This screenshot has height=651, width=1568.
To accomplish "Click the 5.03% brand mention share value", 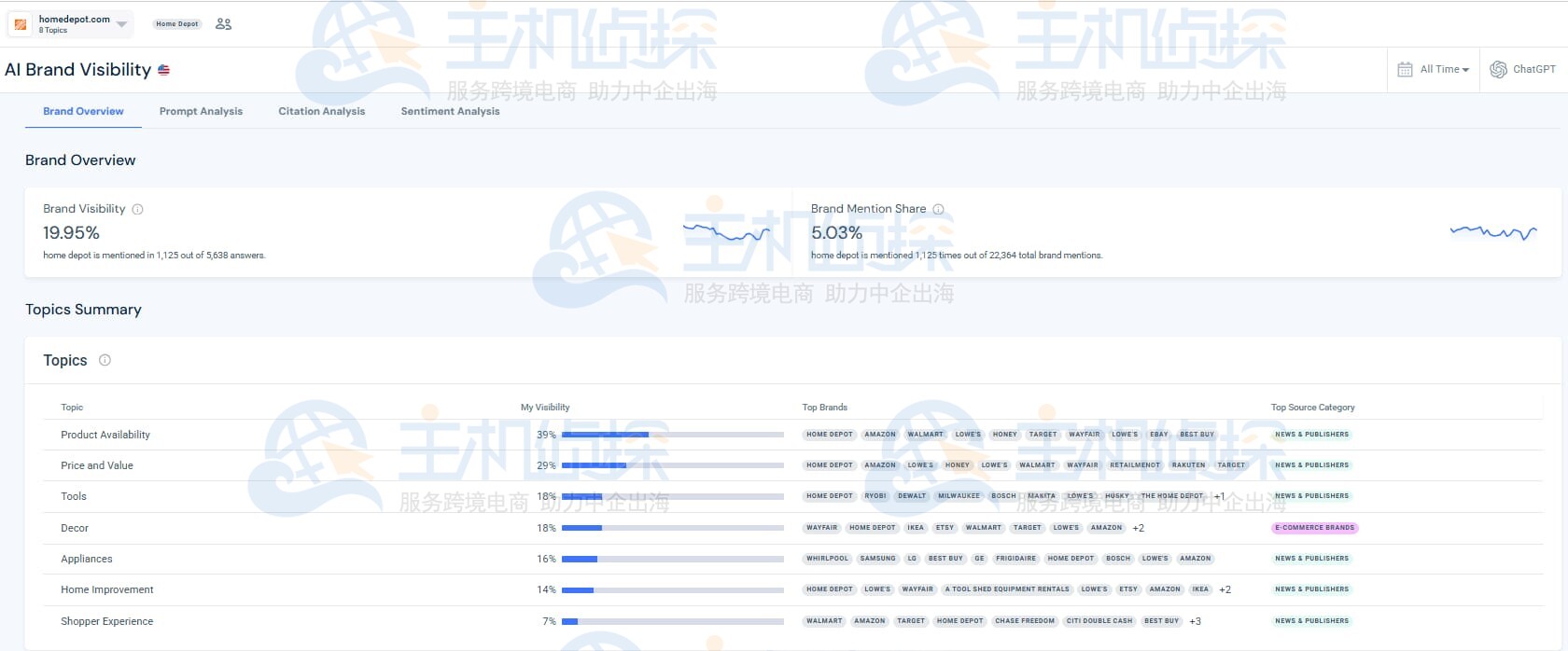I will coord(836,232).
